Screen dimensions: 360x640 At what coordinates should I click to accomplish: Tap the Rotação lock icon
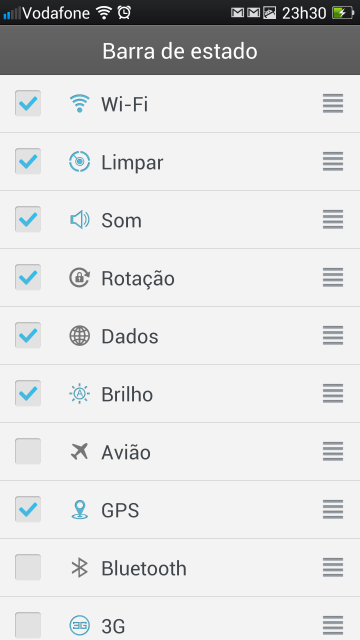(79, 278)
